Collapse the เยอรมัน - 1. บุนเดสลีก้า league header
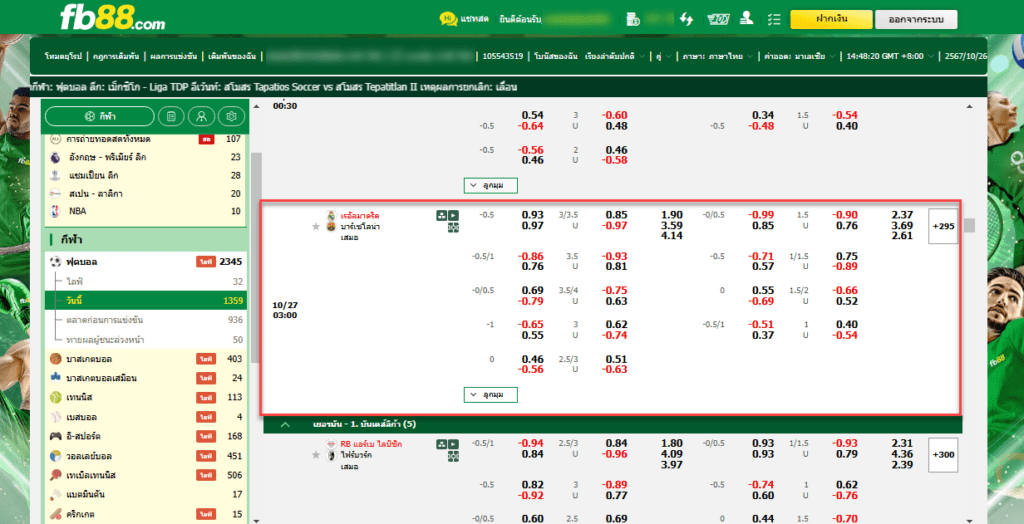The image size is (1024, 524). coord(285,425)
